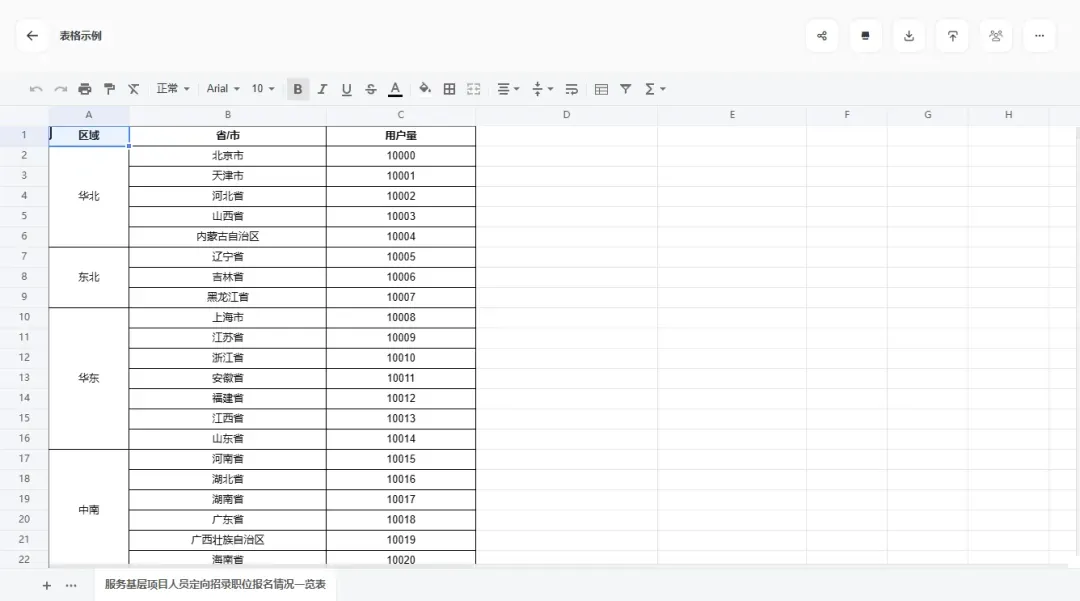
Task: Go back with the arrow button
Action: pyautogui.click(x=32, y=36)
